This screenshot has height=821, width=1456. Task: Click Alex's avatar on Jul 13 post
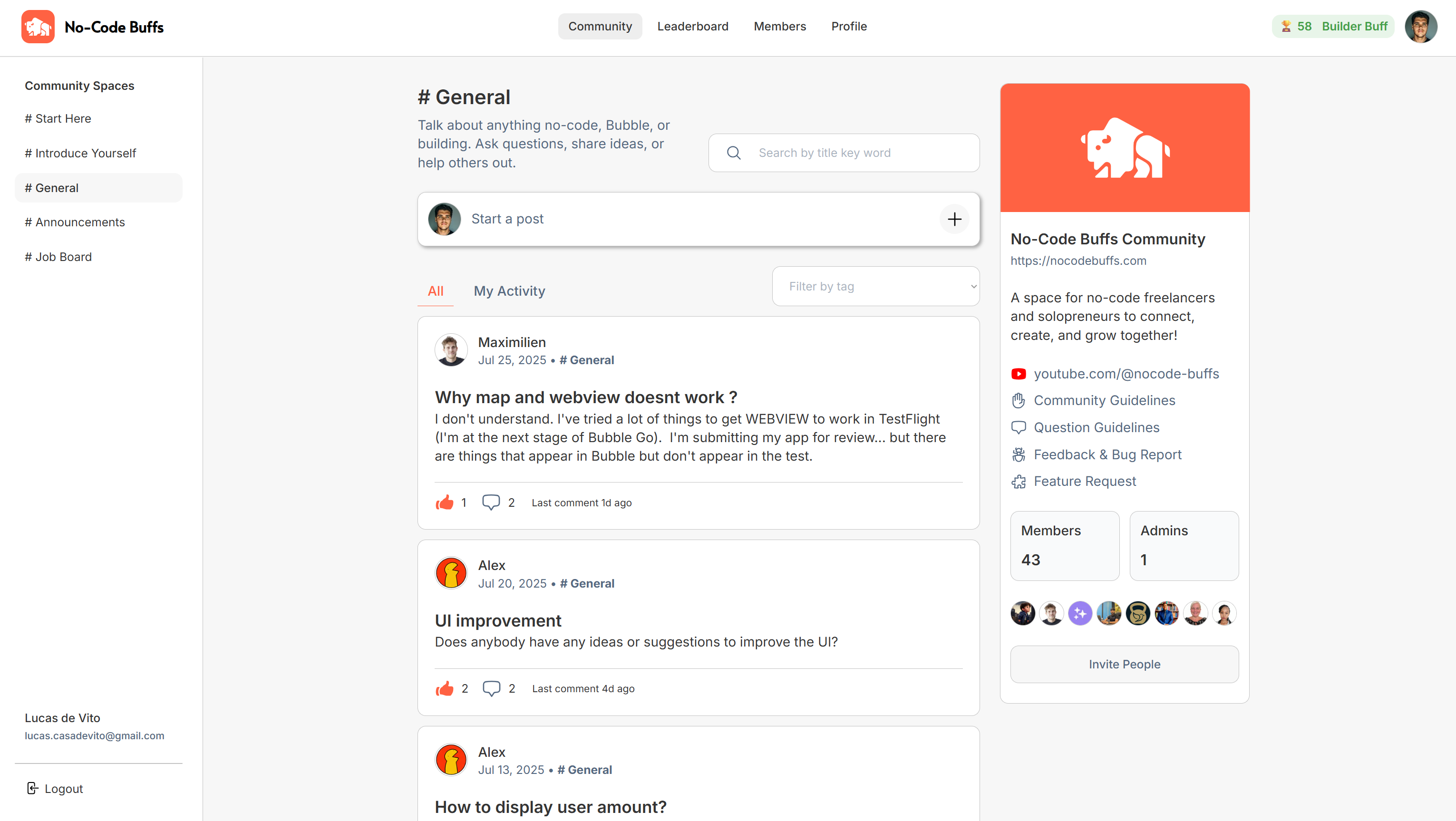[451, 759]
